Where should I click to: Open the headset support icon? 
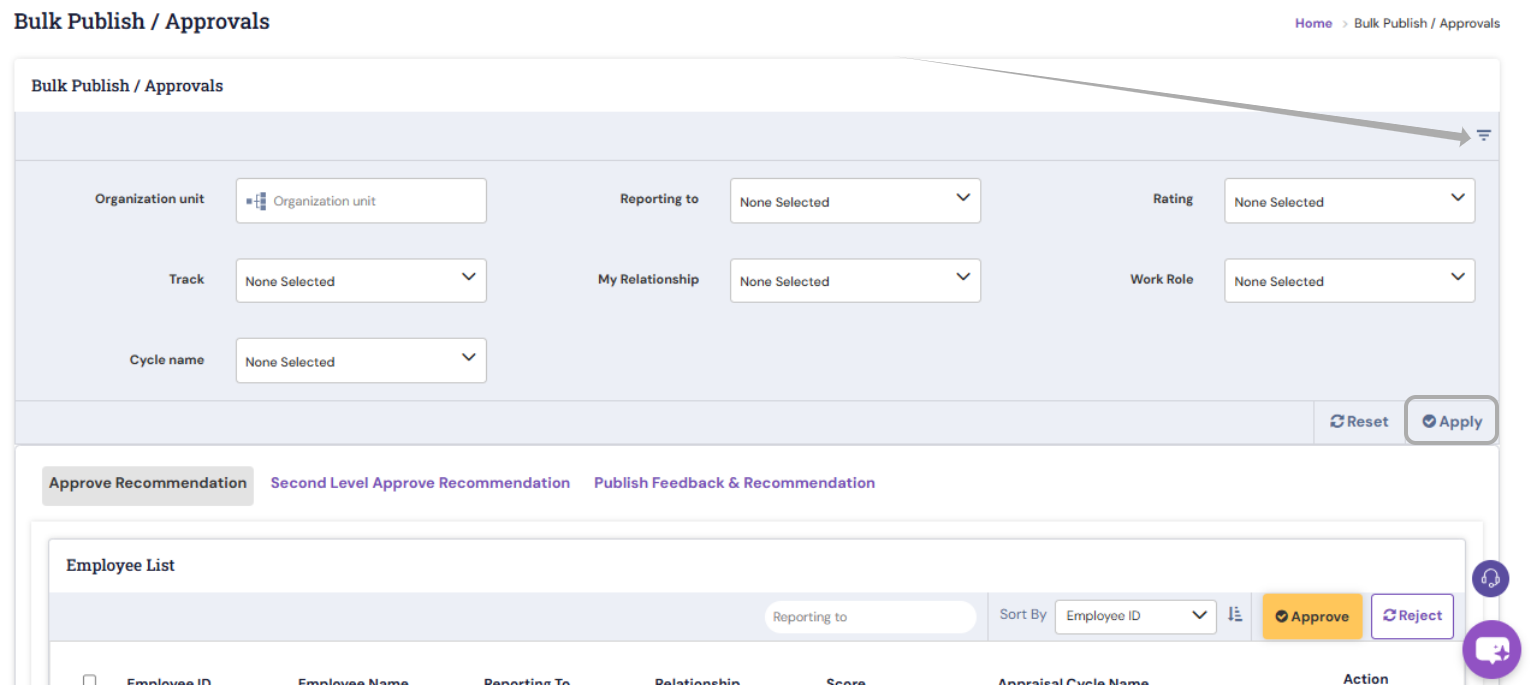click(x=1490, y=578)
